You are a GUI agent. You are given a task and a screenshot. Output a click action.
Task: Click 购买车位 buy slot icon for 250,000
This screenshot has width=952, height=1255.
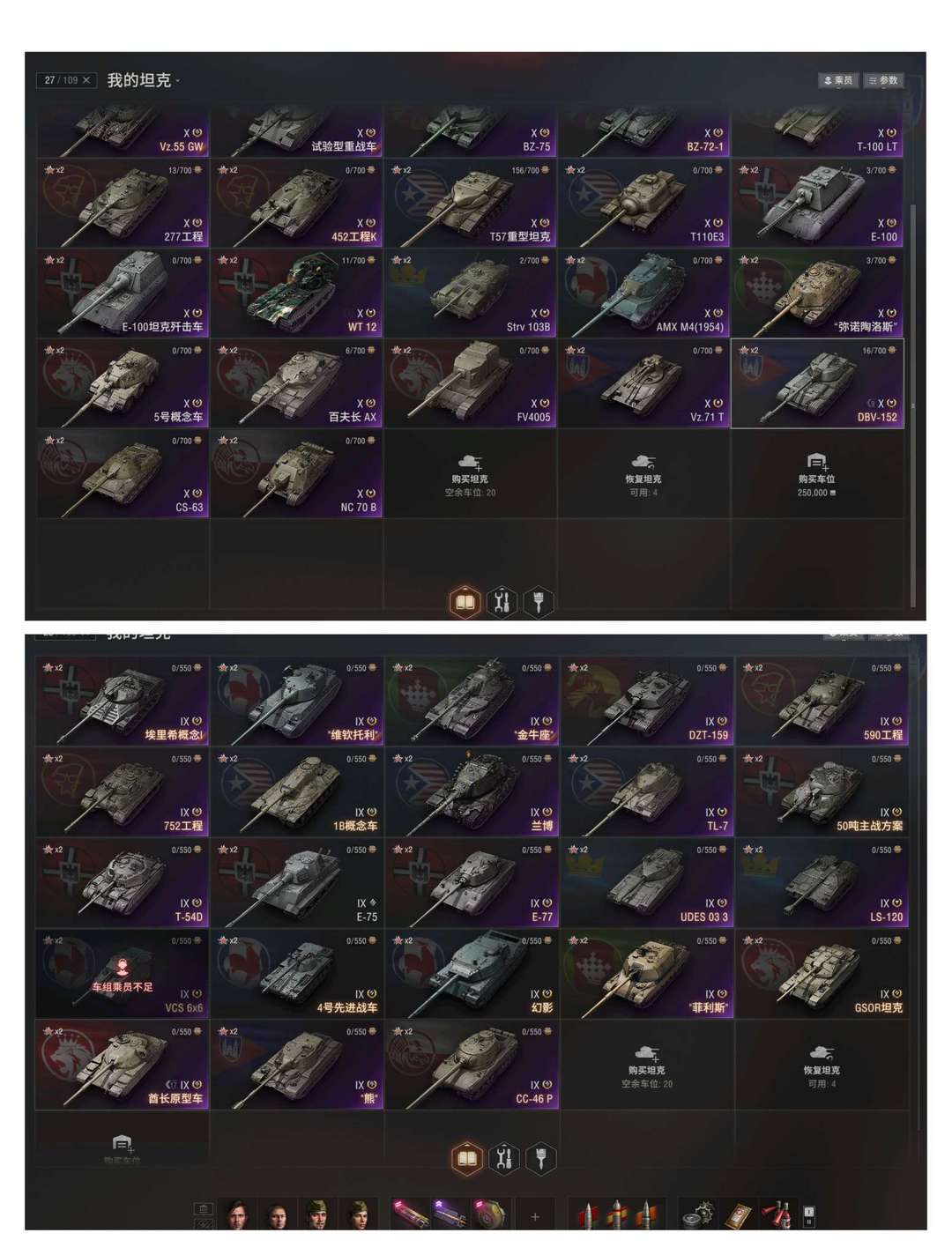click(x=817, y=474)
